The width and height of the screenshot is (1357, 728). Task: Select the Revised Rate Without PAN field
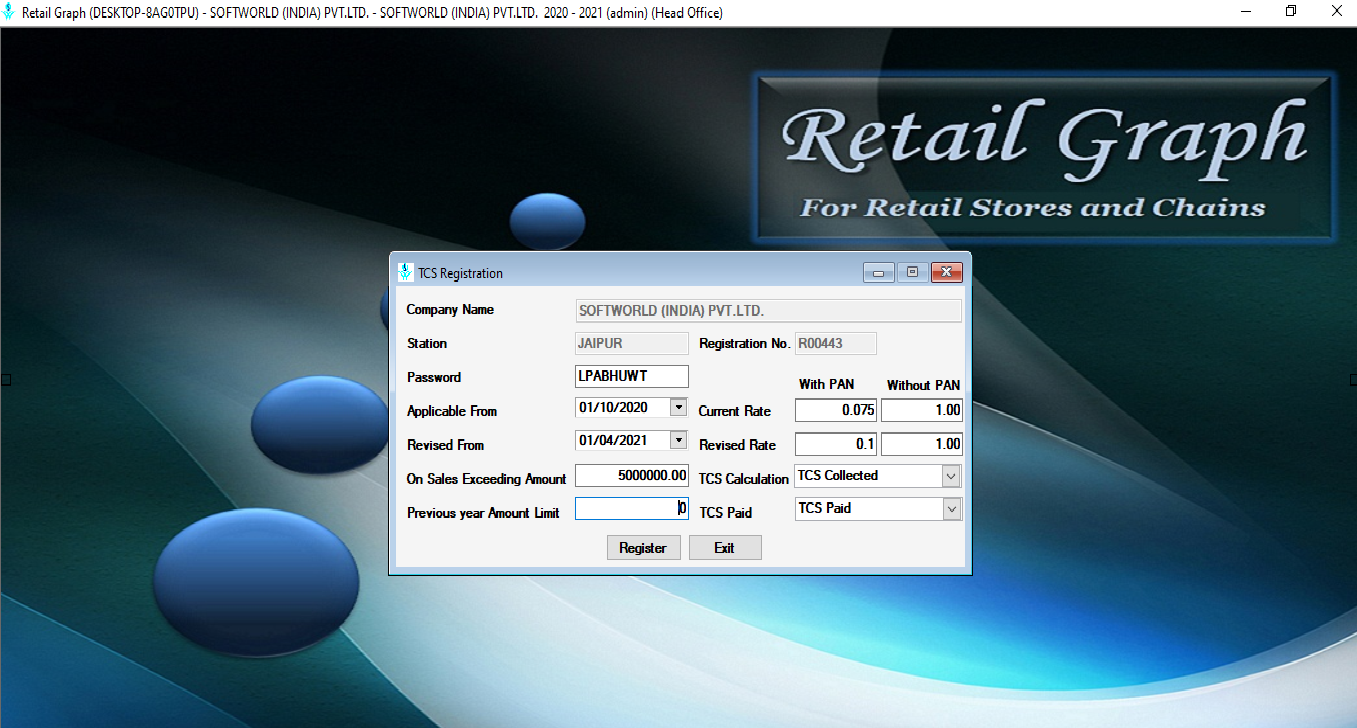click(x=922, y=444)
